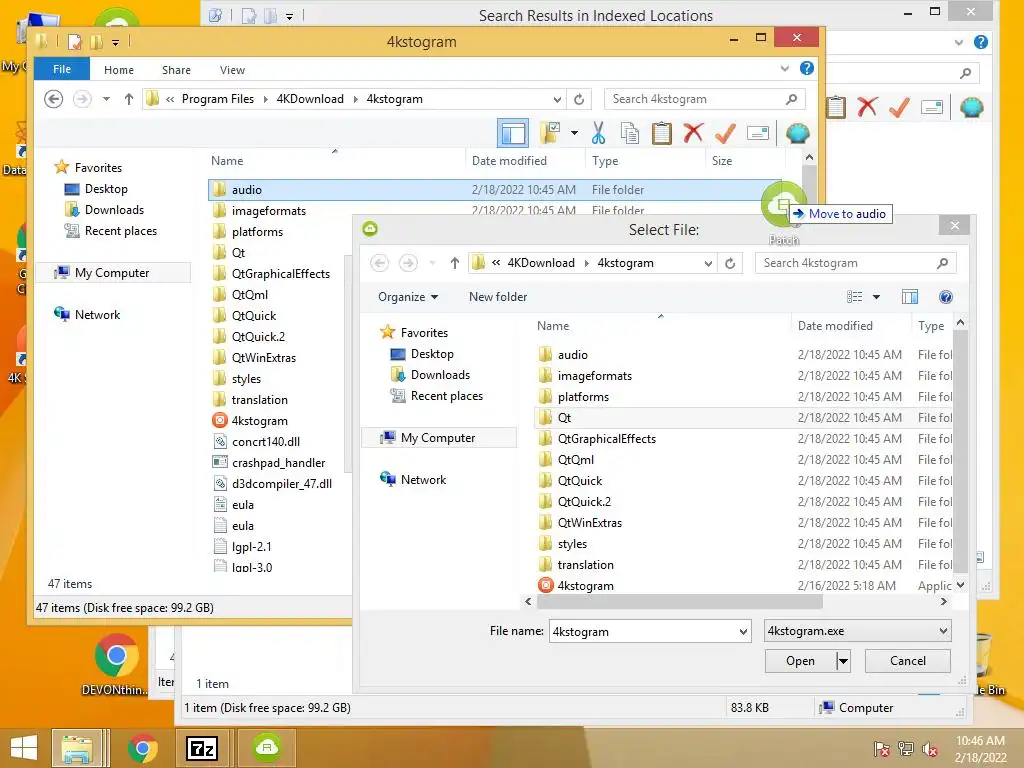Select the translation folder in Select File dialog
This screenshot has height=768, width=1024.
(x=585, y=565)
